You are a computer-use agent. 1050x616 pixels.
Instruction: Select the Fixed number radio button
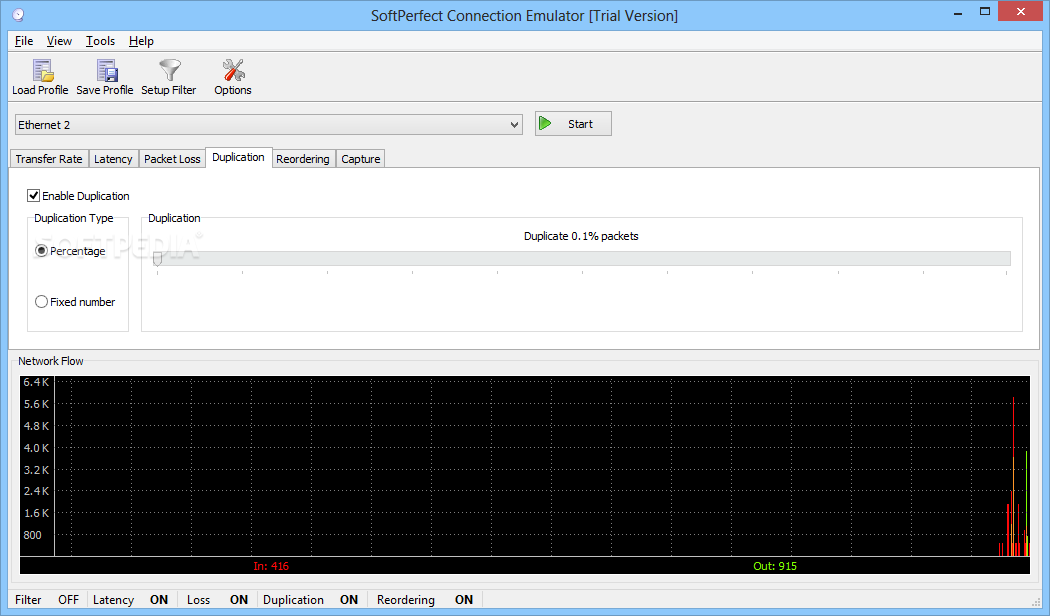pos(42,301)
